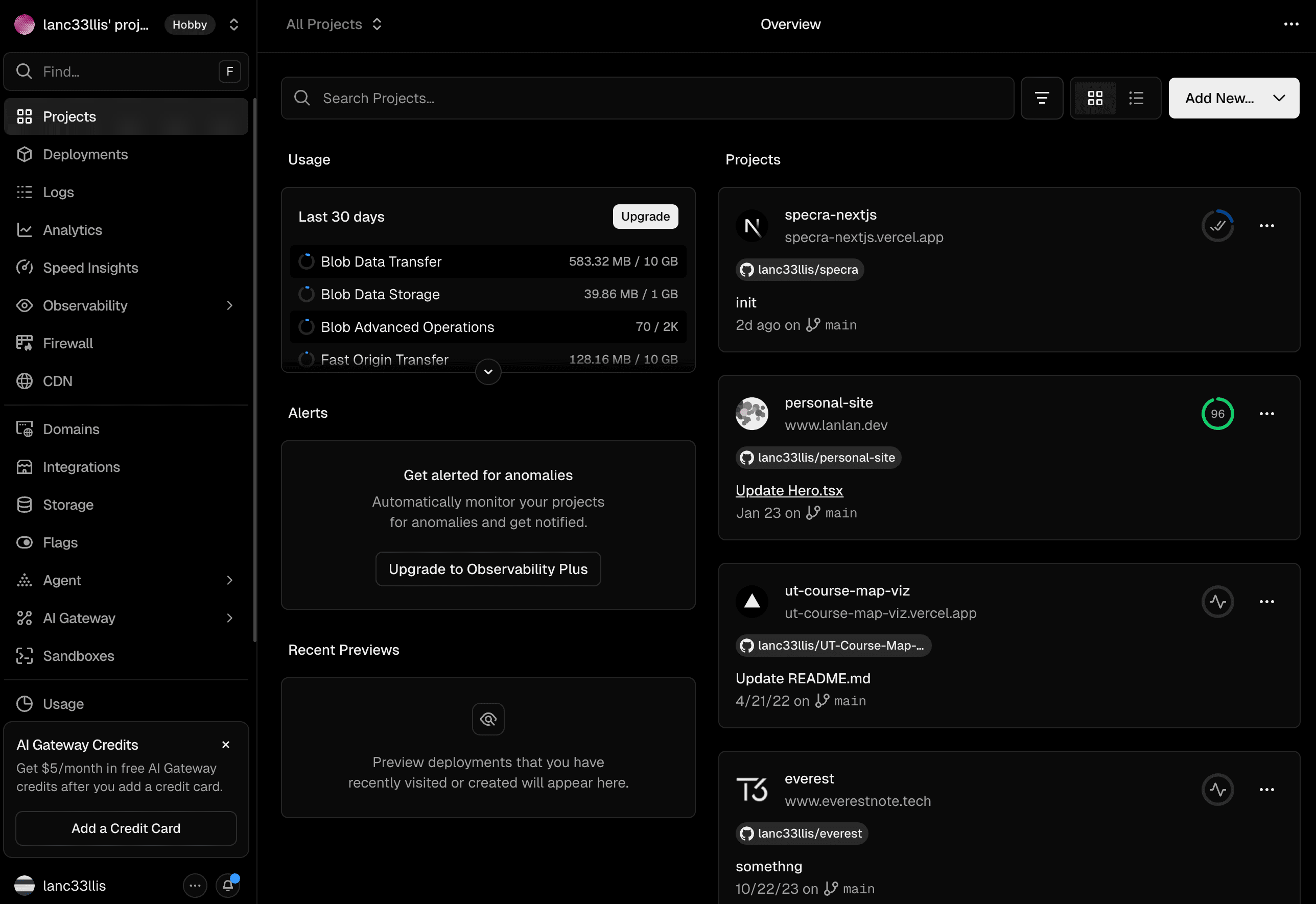Open the notification bell indicator
This screenshot has height=904, width=1316.
[x=228, y=885]
